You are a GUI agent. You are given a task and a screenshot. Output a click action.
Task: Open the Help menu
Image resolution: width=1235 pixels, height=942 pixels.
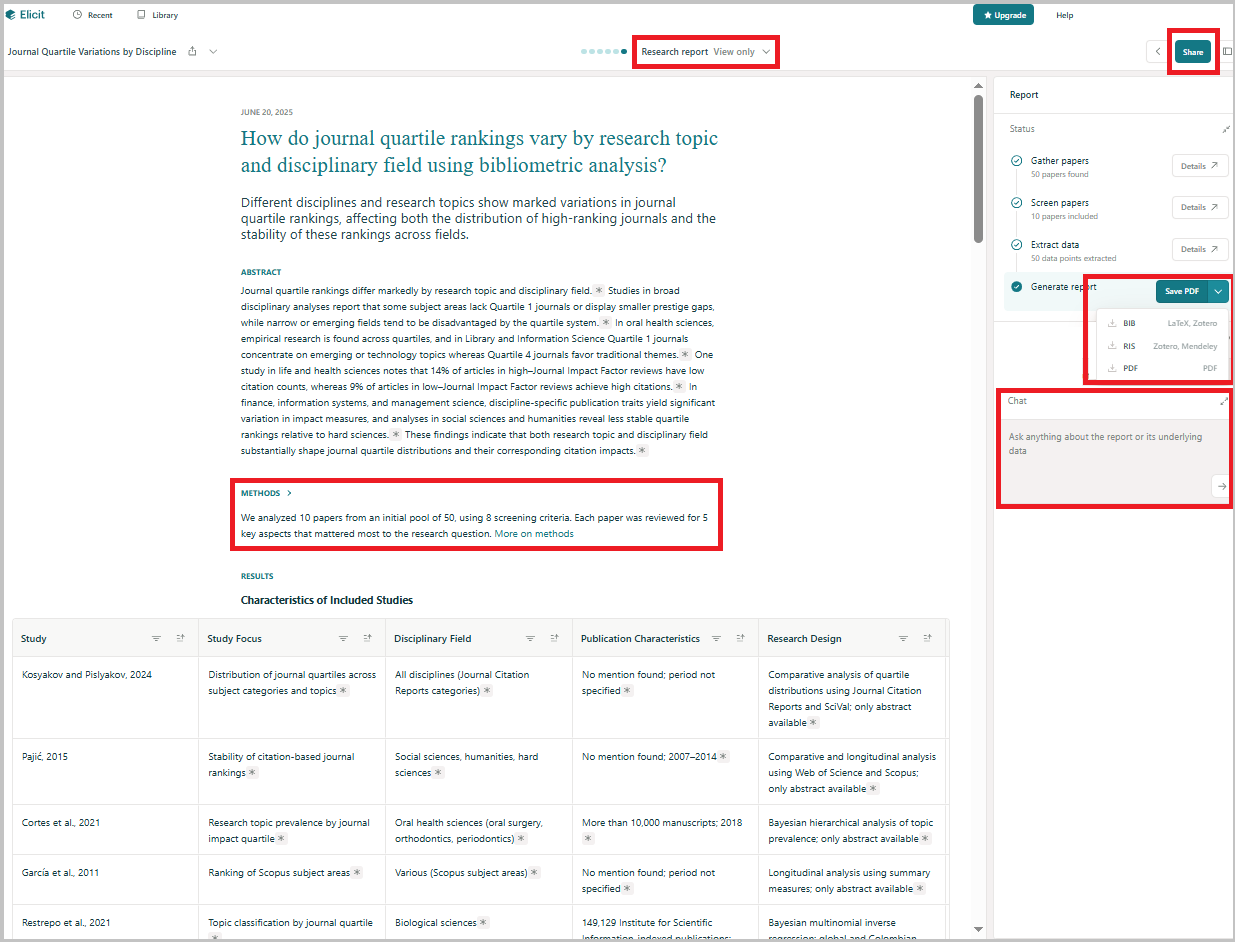1065,15
